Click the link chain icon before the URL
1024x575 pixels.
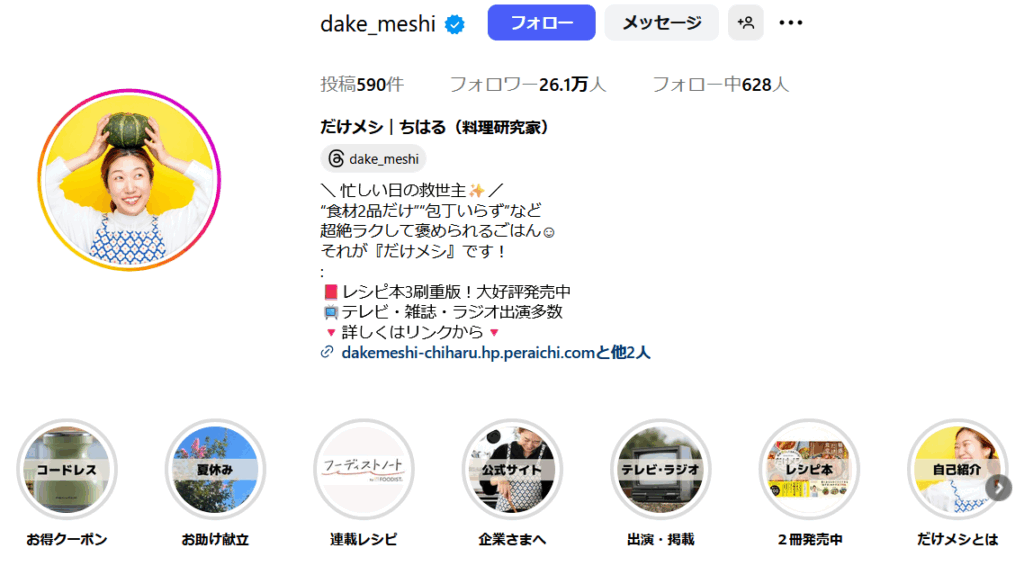coord(327,352)
